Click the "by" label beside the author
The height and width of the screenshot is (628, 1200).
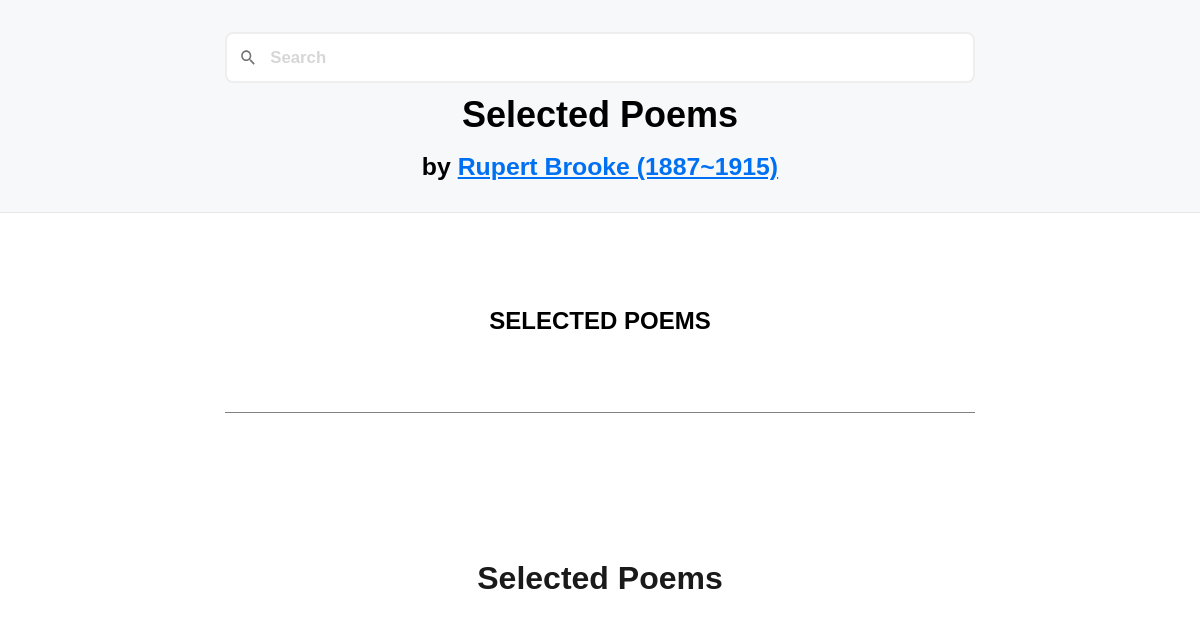pyautogui.click(x=436, y=166)
